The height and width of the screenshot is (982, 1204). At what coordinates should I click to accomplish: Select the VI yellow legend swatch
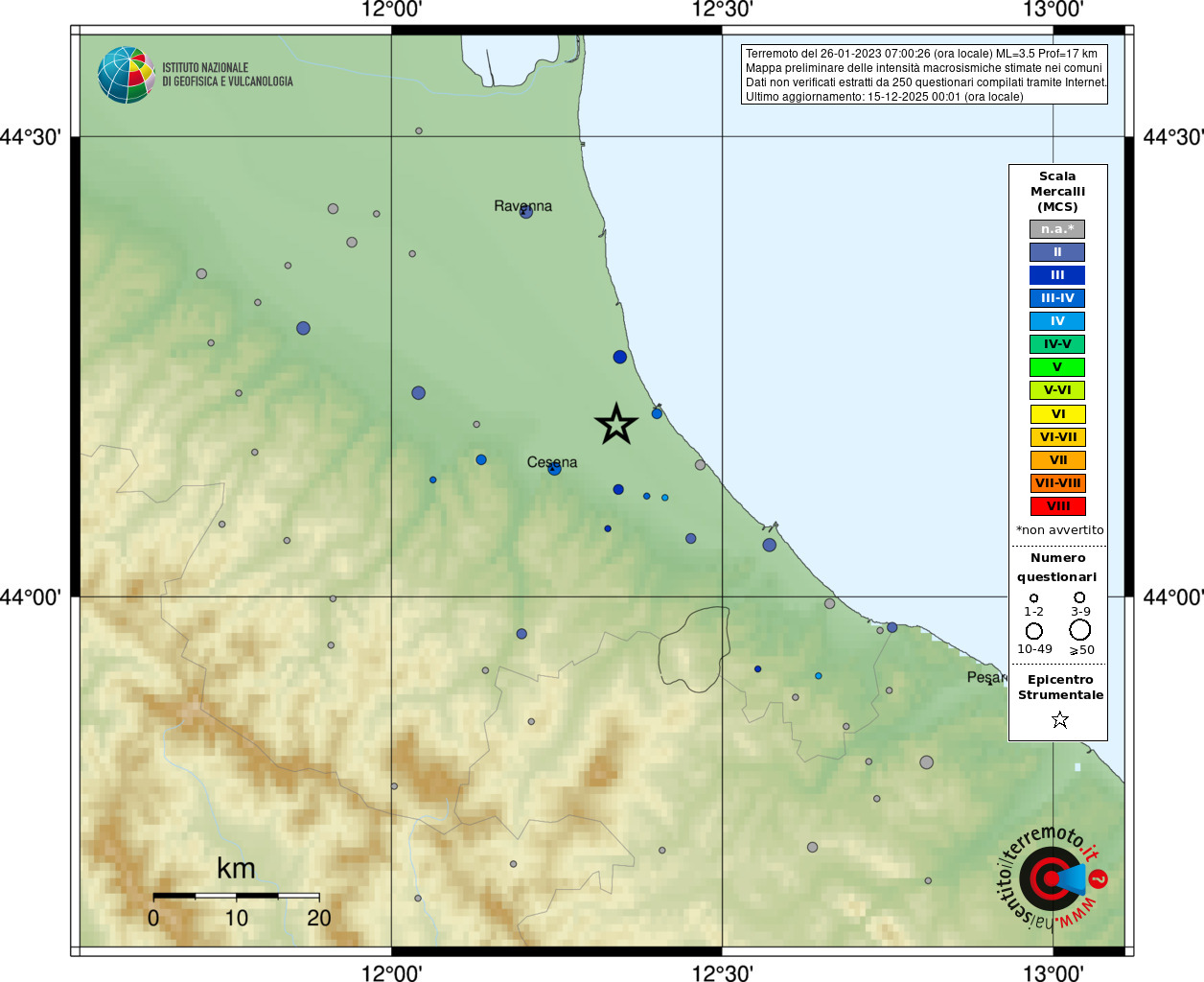[x=1057, y=414]
